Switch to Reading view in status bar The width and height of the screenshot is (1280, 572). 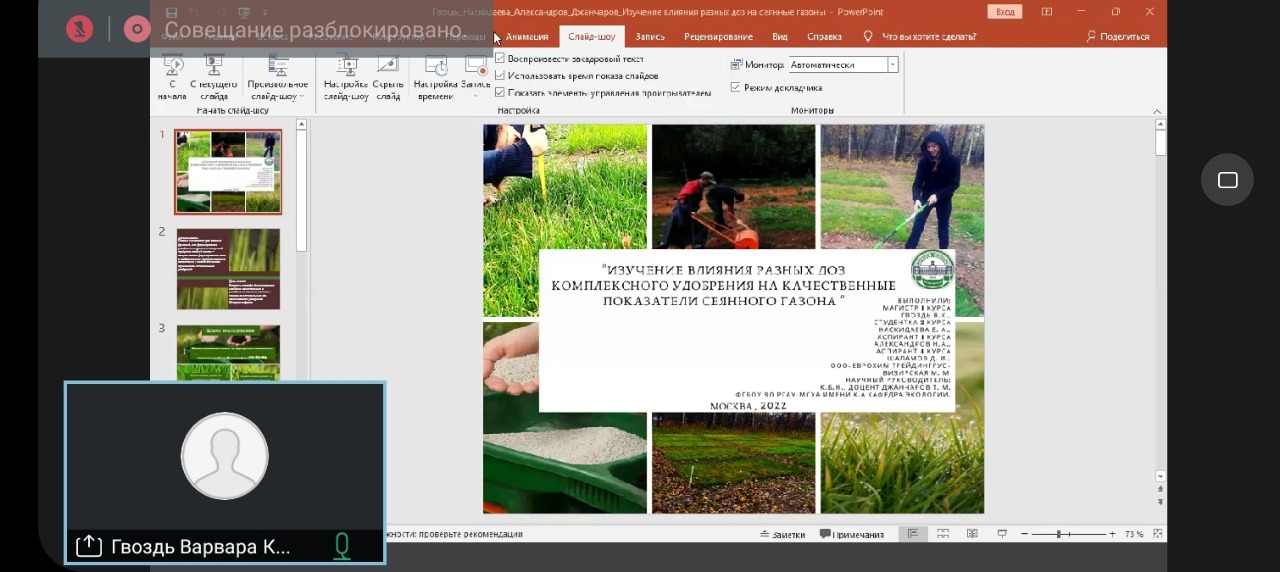pos(972,534)
